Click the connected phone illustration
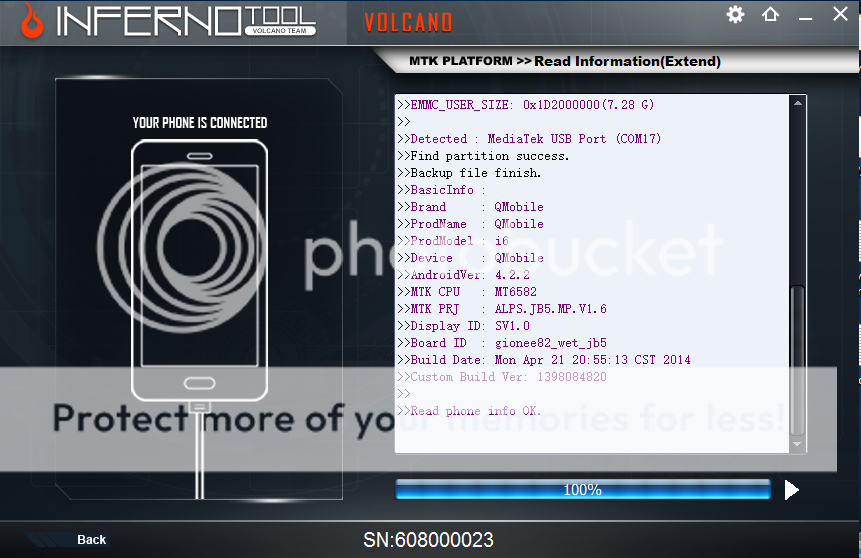The width and height of the screenshot is (861, 558). (x=199, y=270)
